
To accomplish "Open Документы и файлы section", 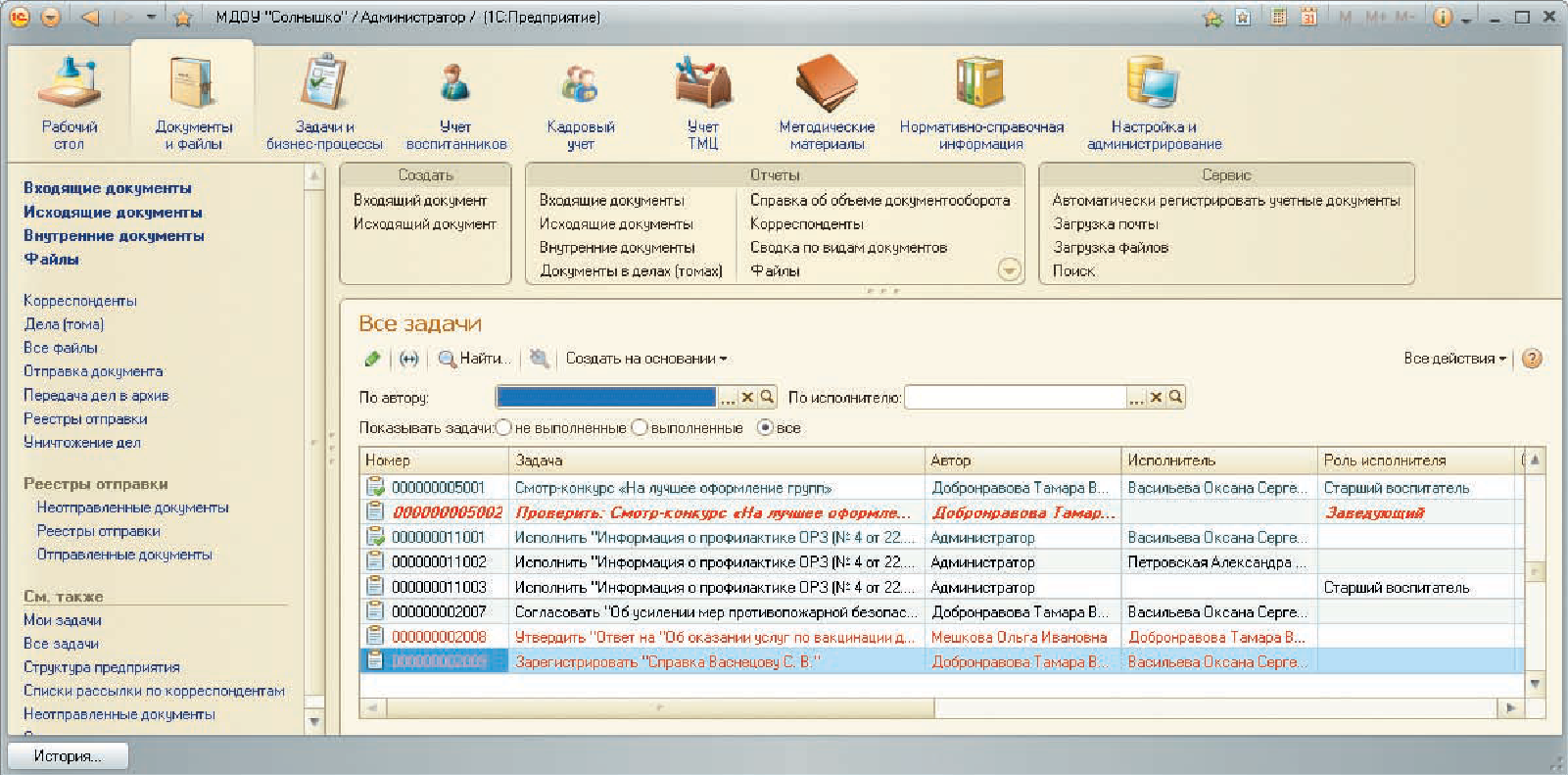I will (193, 103).
